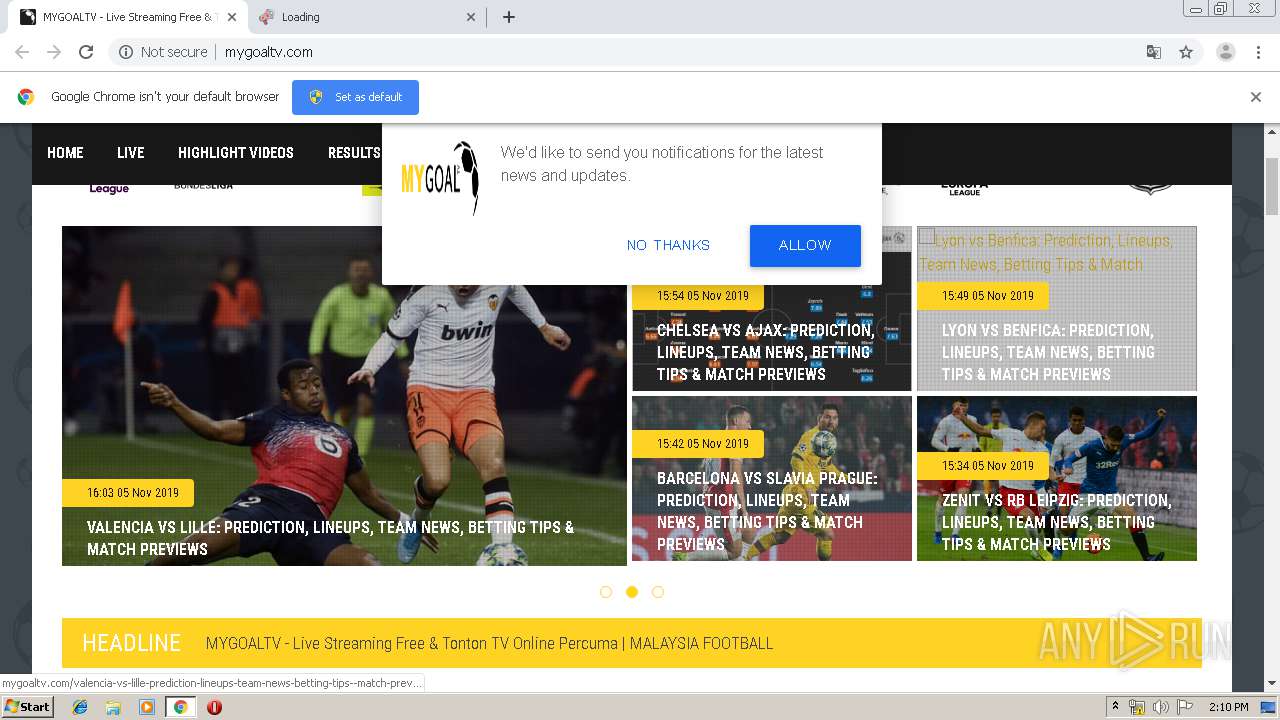Bookmark this page with the star icon
The width and height of the screenshot is (1280, 720).
1186,52
